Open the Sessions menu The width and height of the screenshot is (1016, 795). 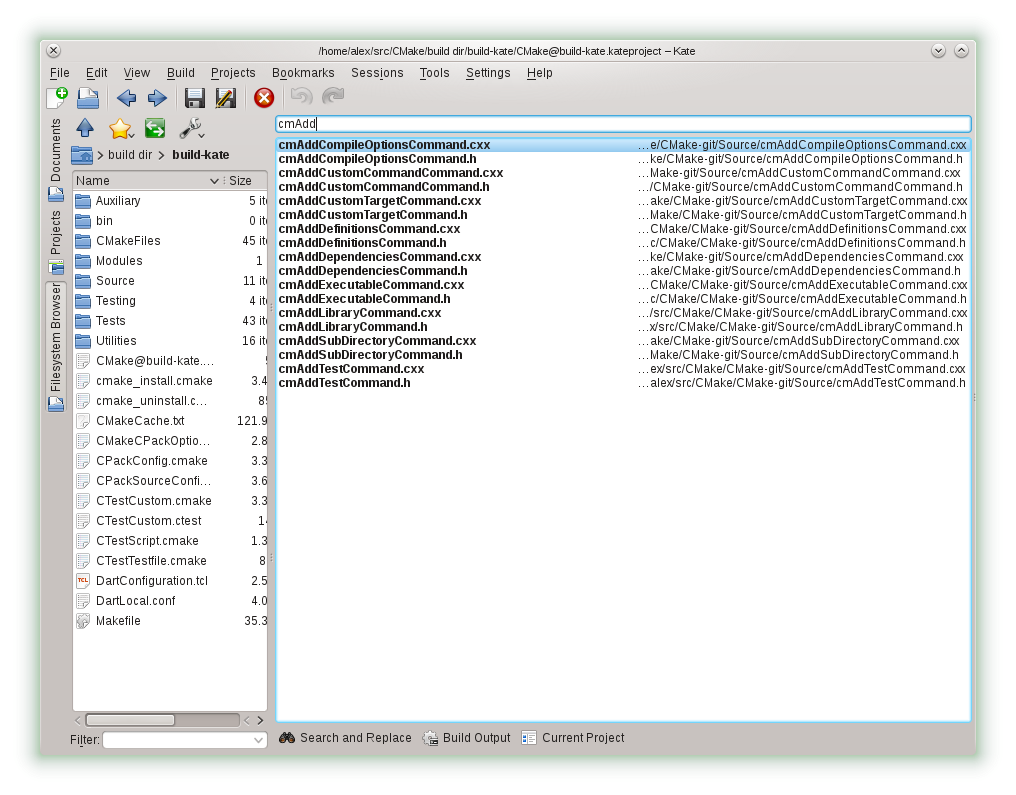(377, 73)
